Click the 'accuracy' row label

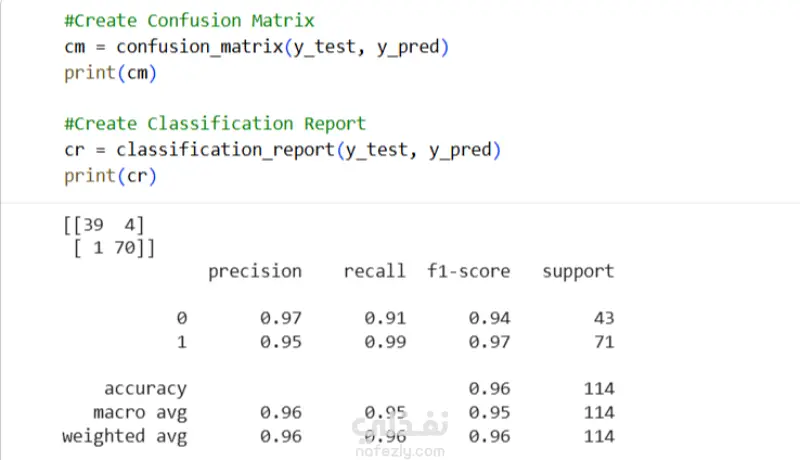[145, 388]
